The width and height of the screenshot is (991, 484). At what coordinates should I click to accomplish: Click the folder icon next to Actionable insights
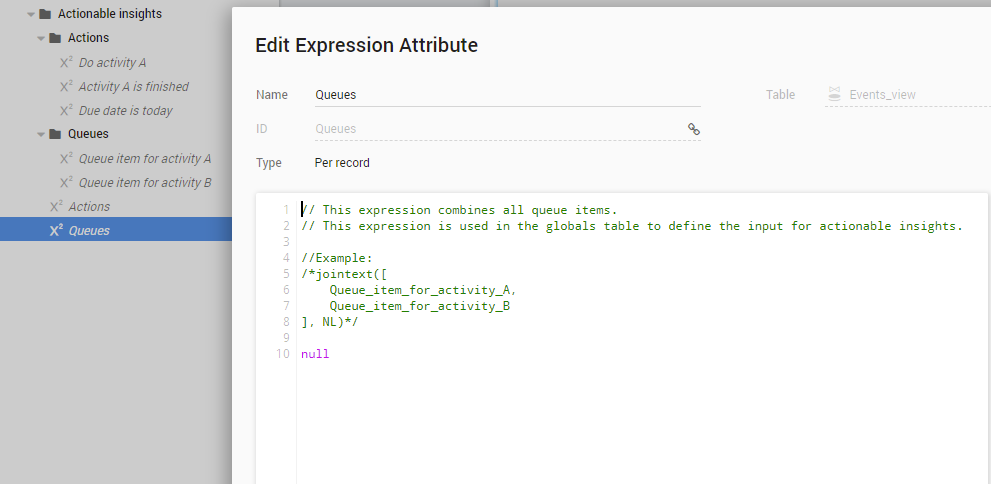point(45,14)
